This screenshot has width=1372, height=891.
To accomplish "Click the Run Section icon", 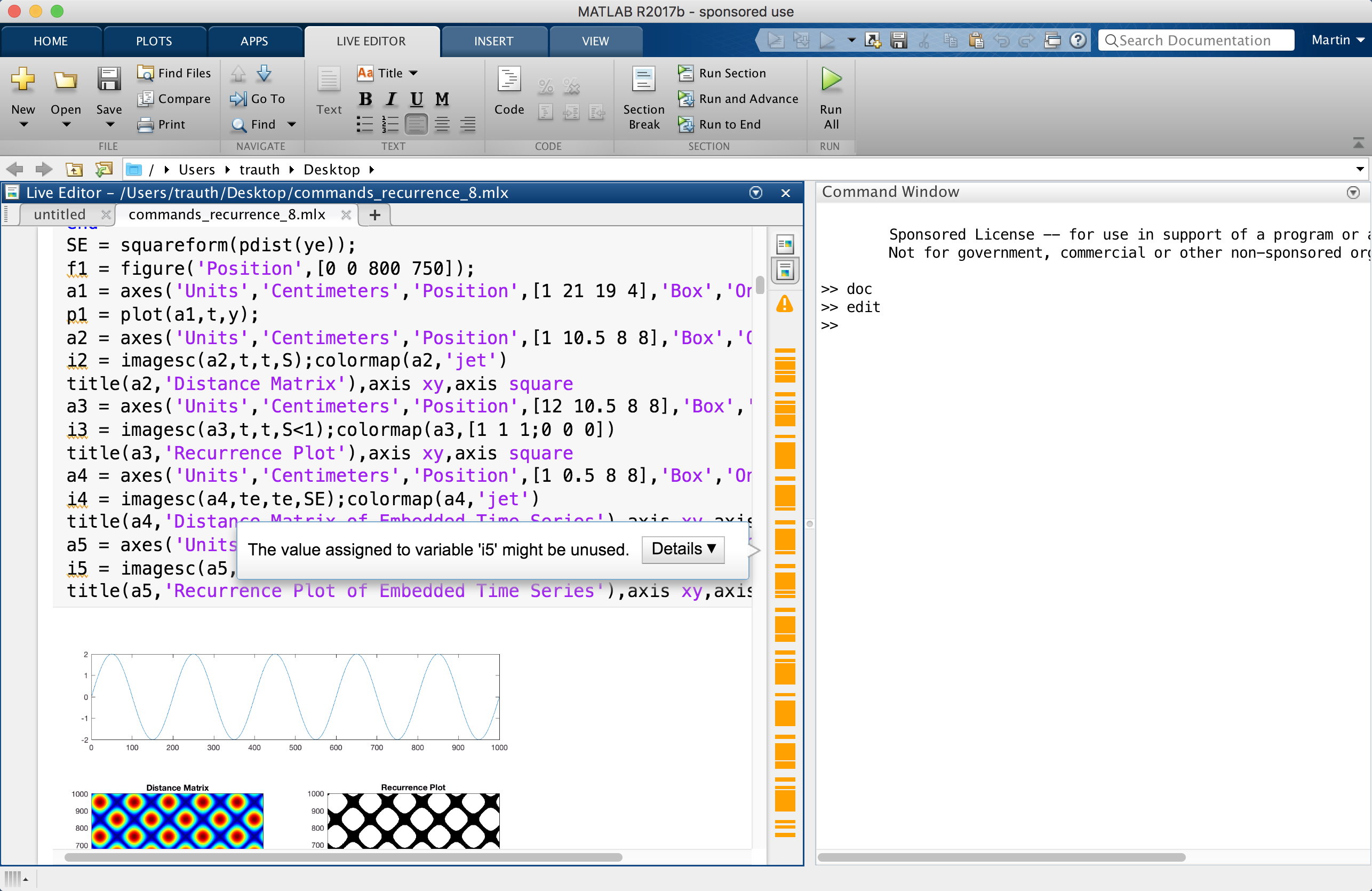I will point(685,73).
